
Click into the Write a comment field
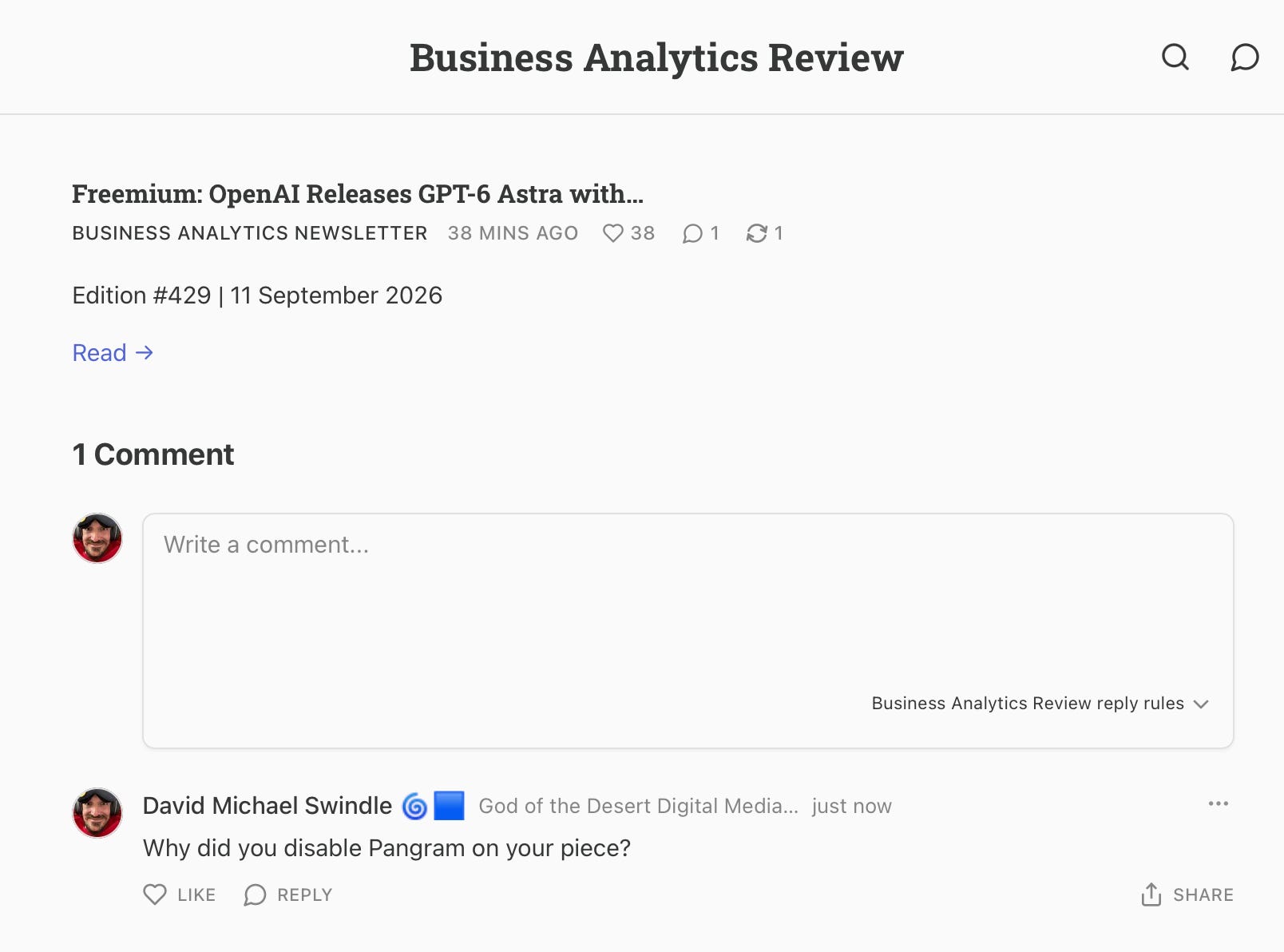click(x=688, y=631)
